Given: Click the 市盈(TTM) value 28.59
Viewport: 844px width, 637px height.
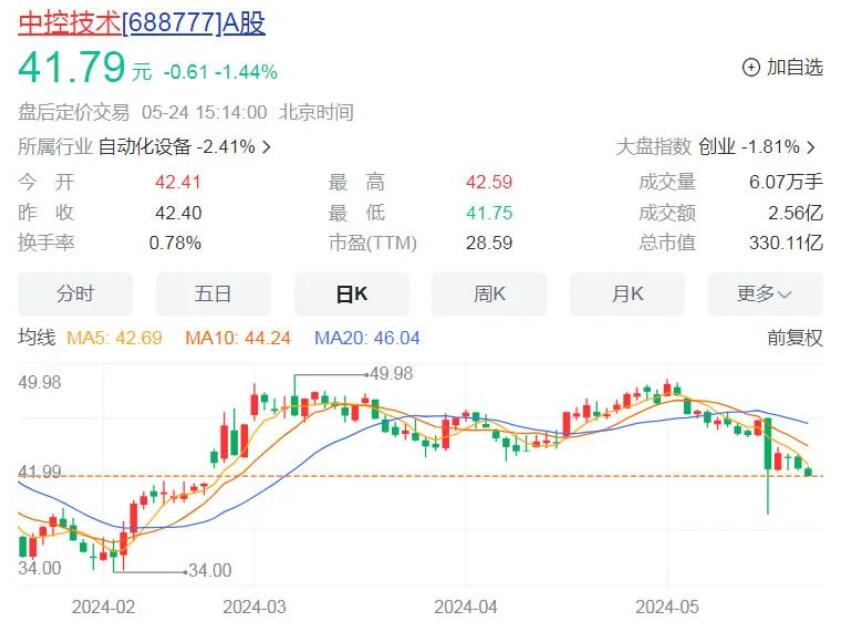Looking at the screenshot, I should 489,243.
